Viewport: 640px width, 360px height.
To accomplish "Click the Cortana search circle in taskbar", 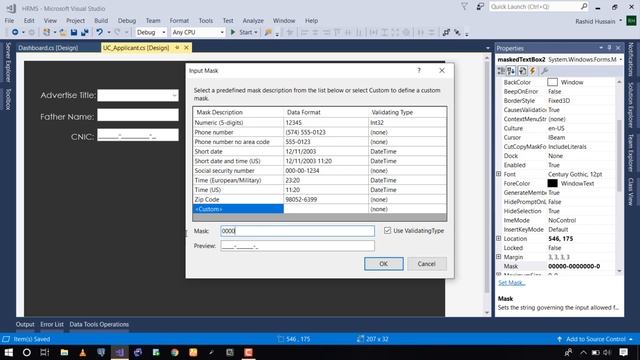I will (27, 352).
